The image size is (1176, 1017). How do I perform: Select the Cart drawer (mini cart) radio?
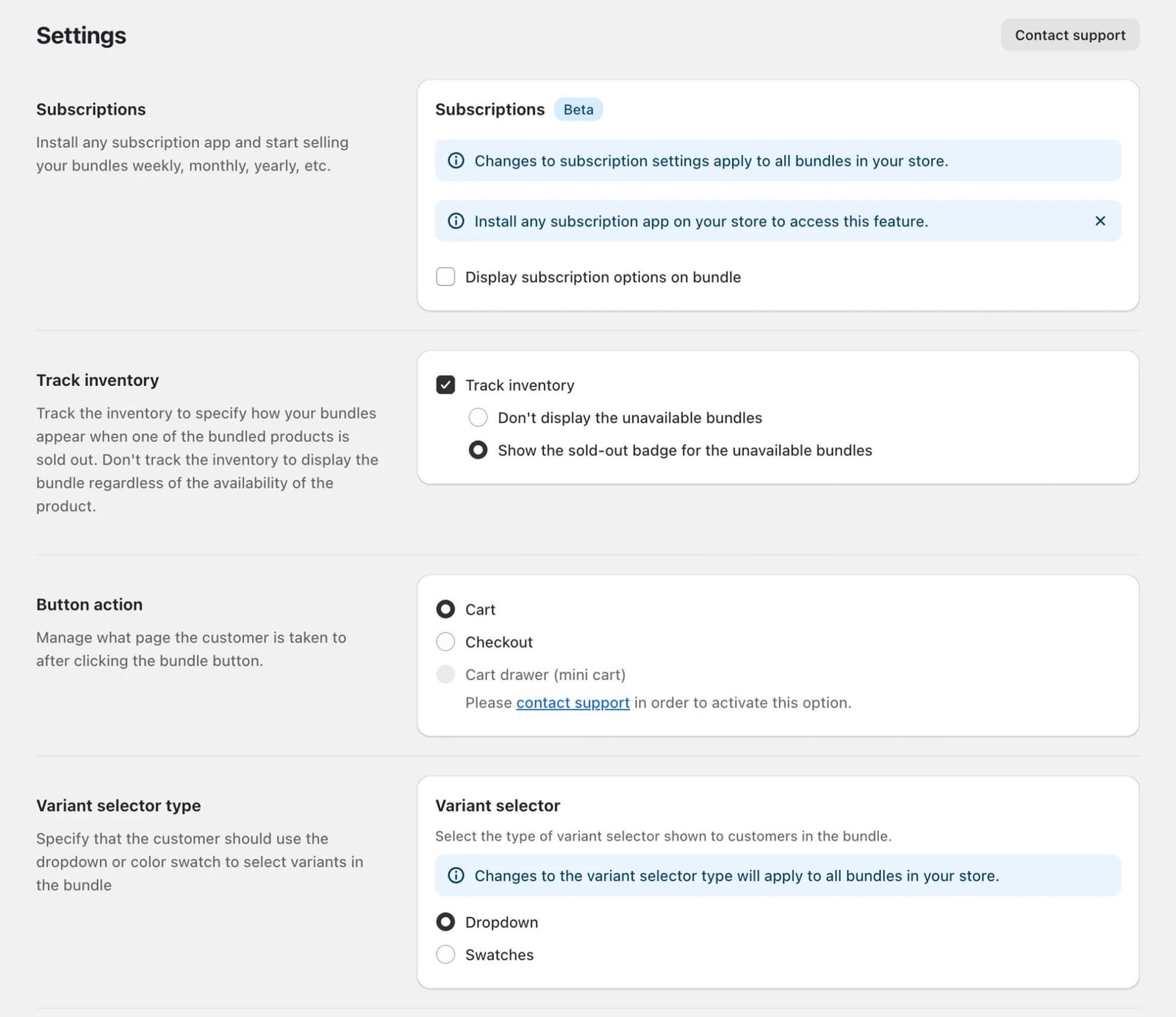click(445, 674)
